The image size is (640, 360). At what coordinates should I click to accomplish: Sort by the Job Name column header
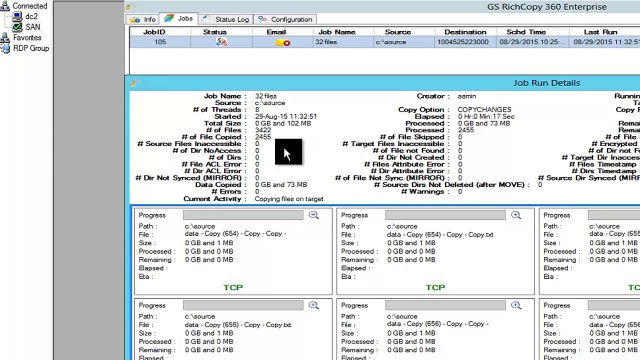coord(343,32)
